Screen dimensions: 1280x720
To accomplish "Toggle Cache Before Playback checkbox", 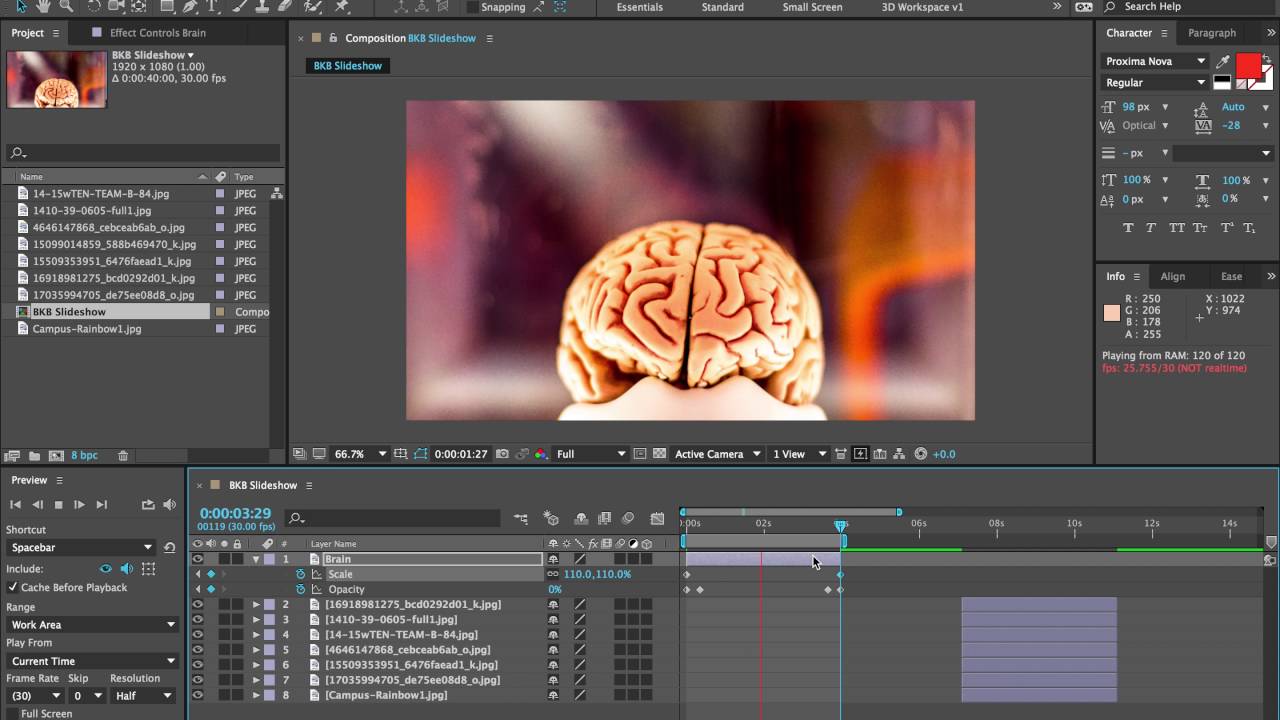I will click(x=13, y=588).
